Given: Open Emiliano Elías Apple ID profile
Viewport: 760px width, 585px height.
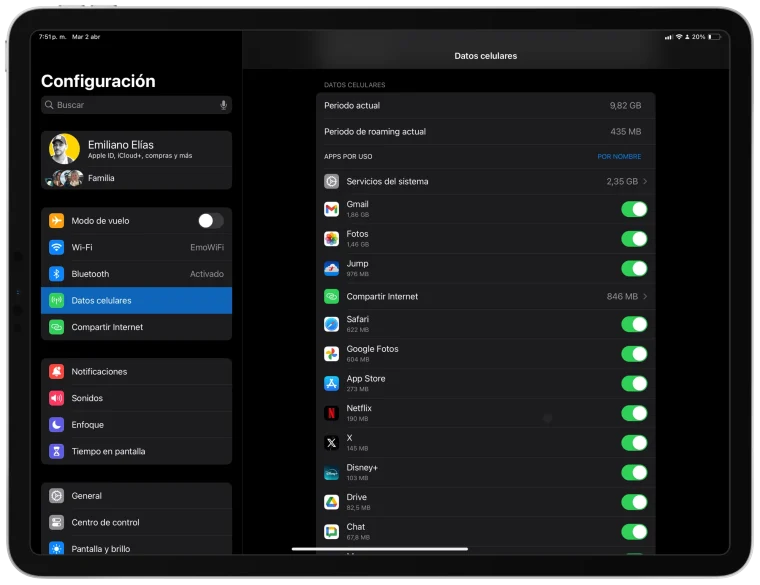Looking at the screenshot, I should pyautogui.click(x=136, y=149).
